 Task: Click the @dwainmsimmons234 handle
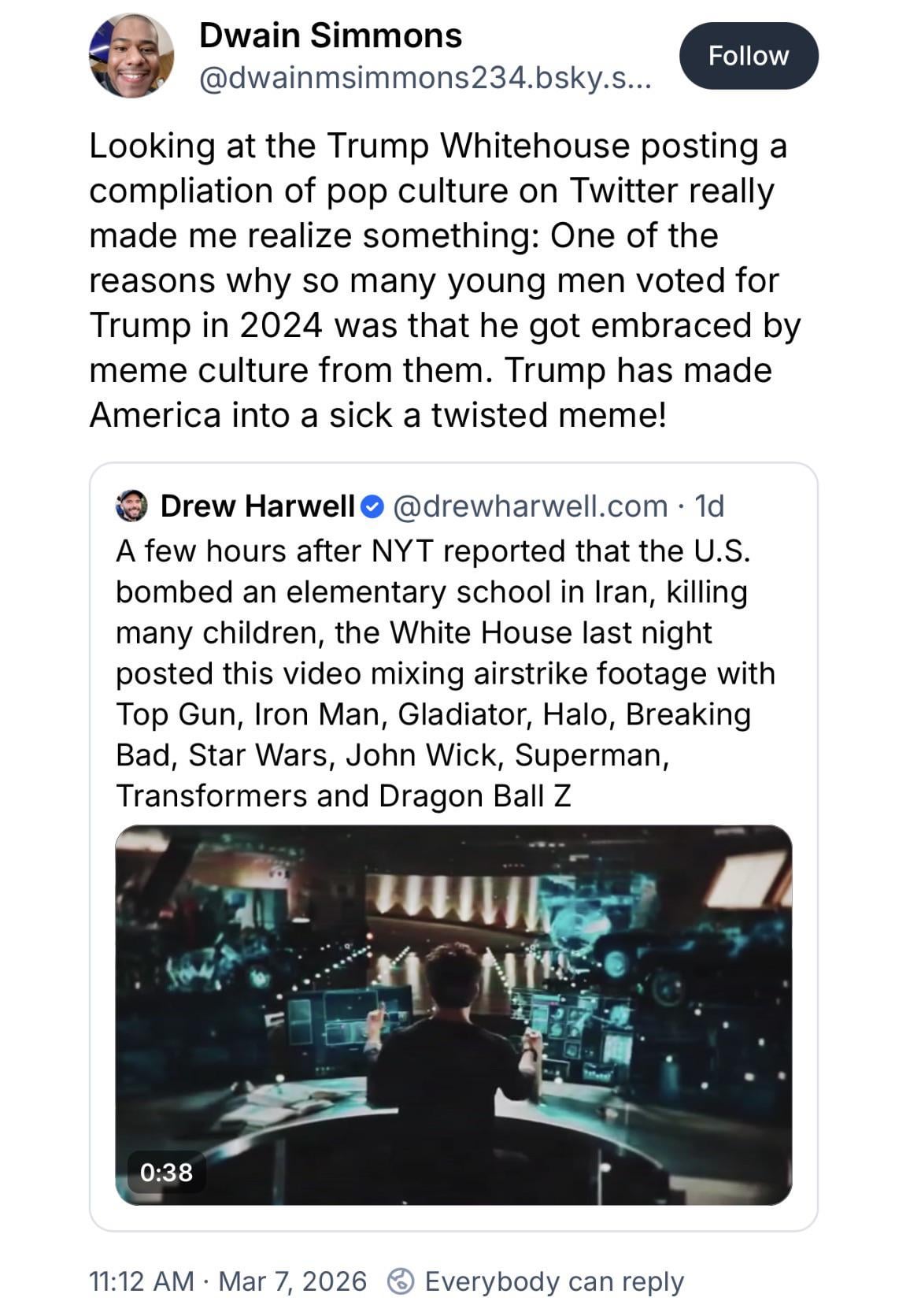[425, 79]
